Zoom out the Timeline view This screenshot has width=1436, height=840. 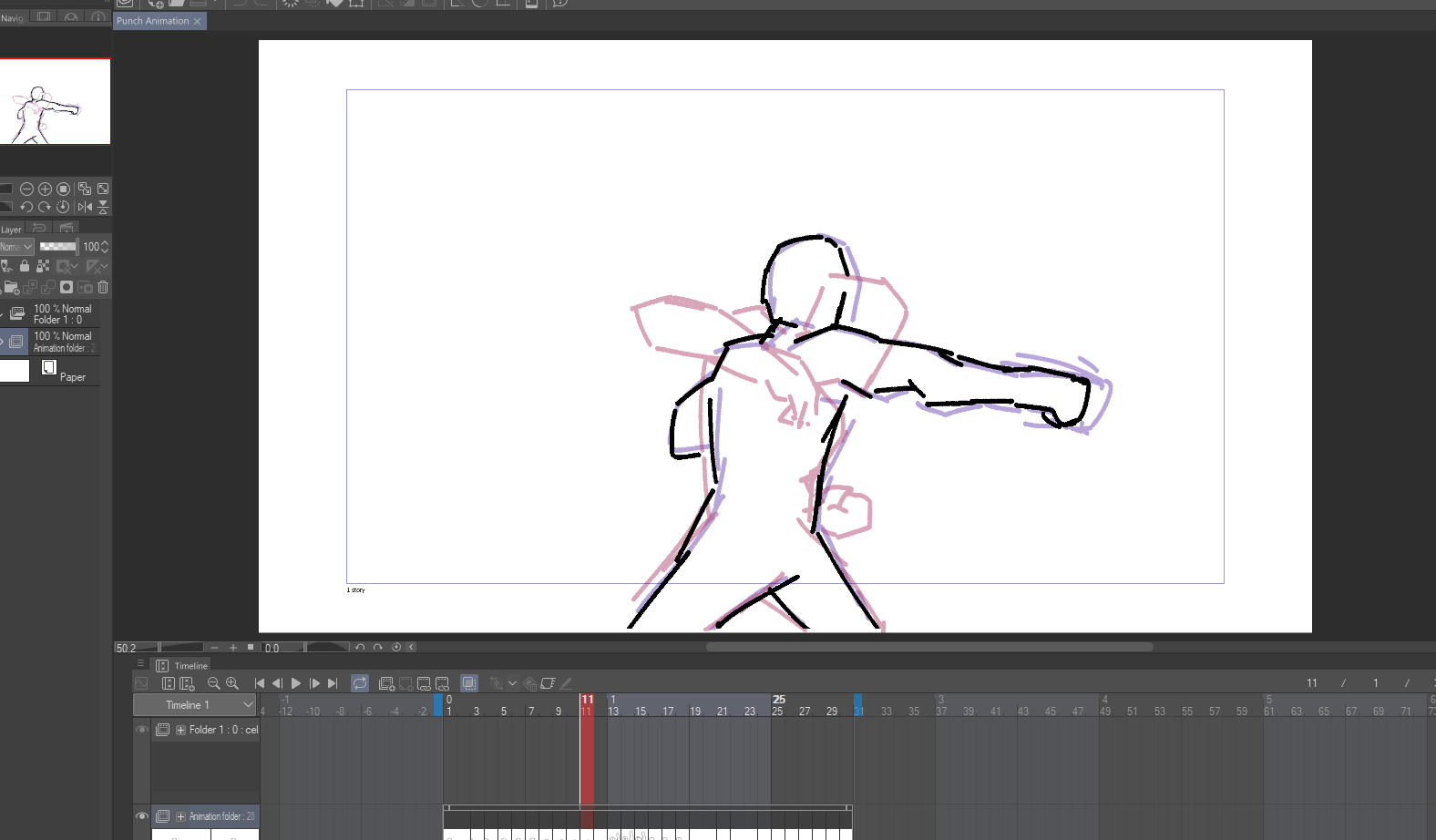pyautogui.click(x=214, y=683)
